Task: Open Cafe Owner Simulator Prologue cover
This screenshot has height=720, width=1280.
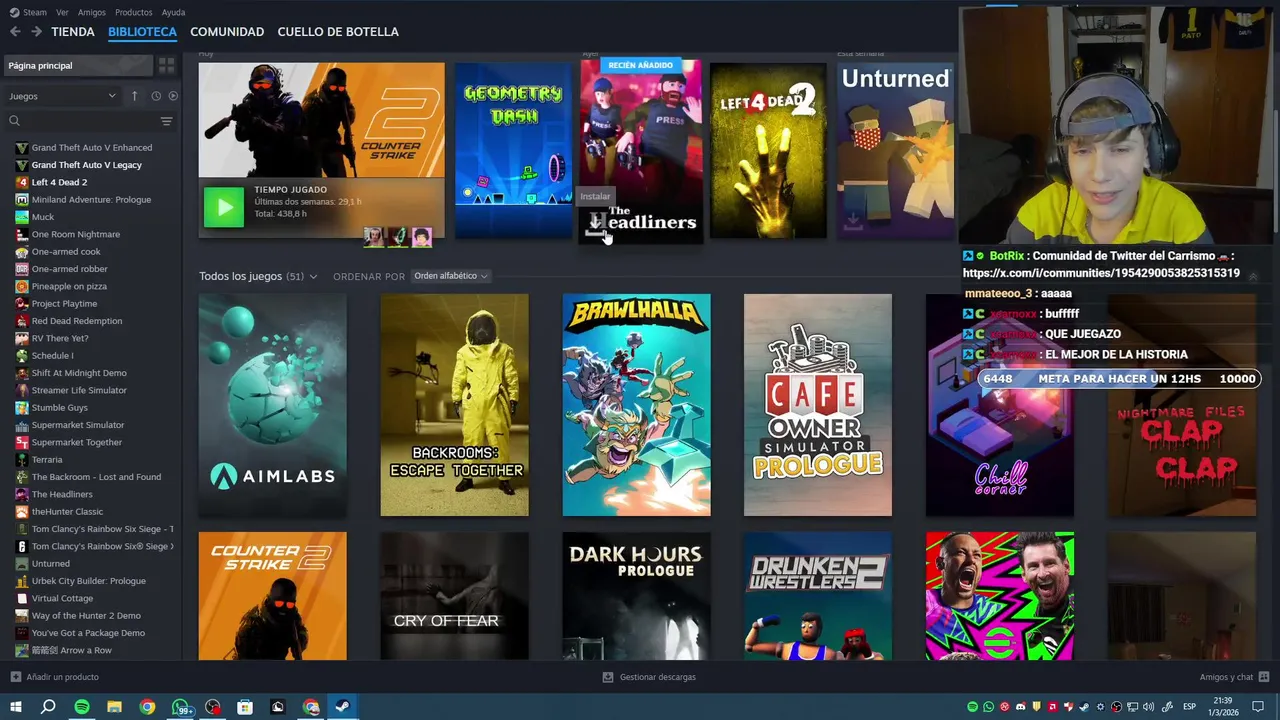Action: coord(818,405)
